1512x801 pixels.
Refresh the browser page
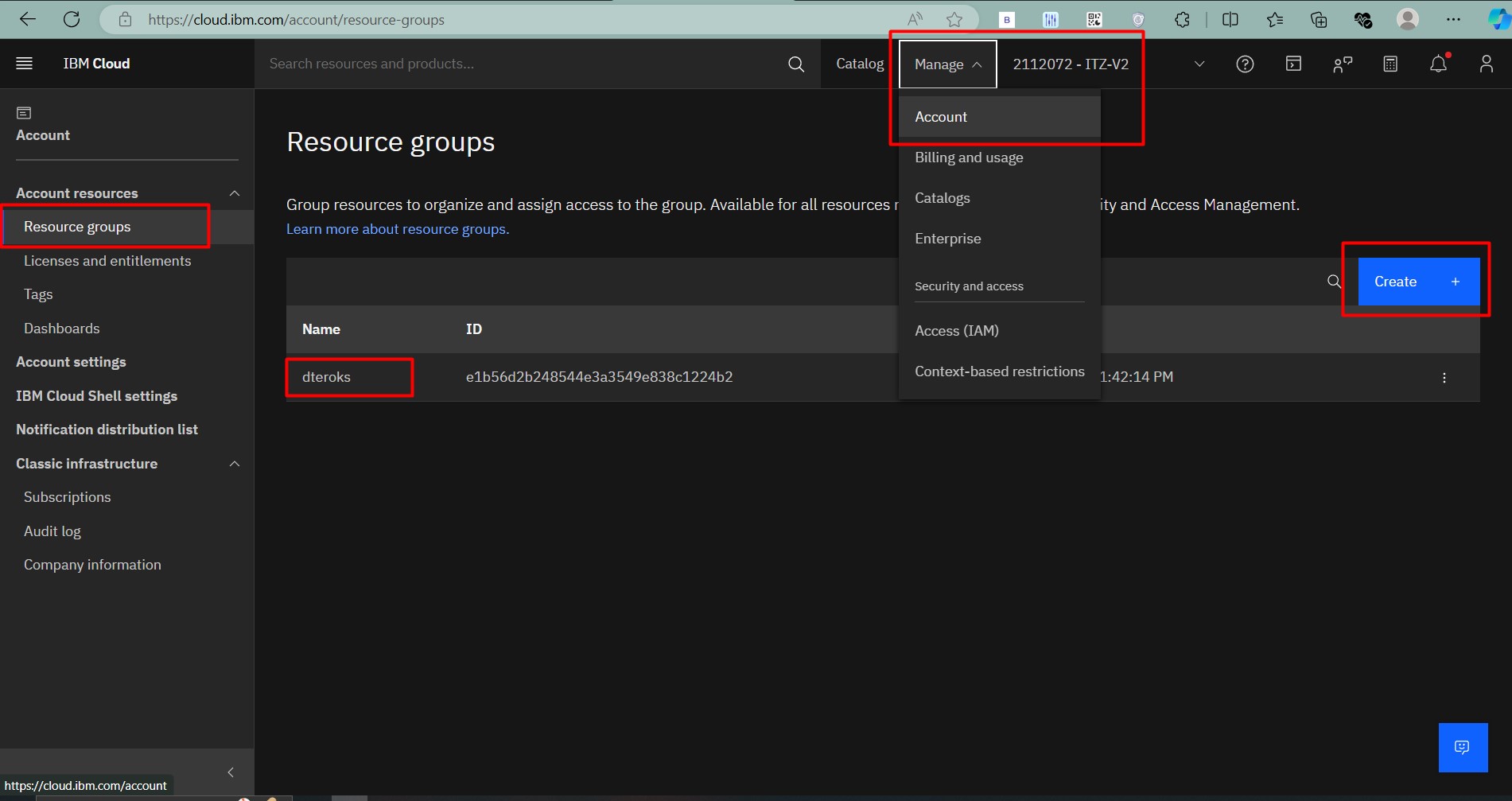point(72,19)
